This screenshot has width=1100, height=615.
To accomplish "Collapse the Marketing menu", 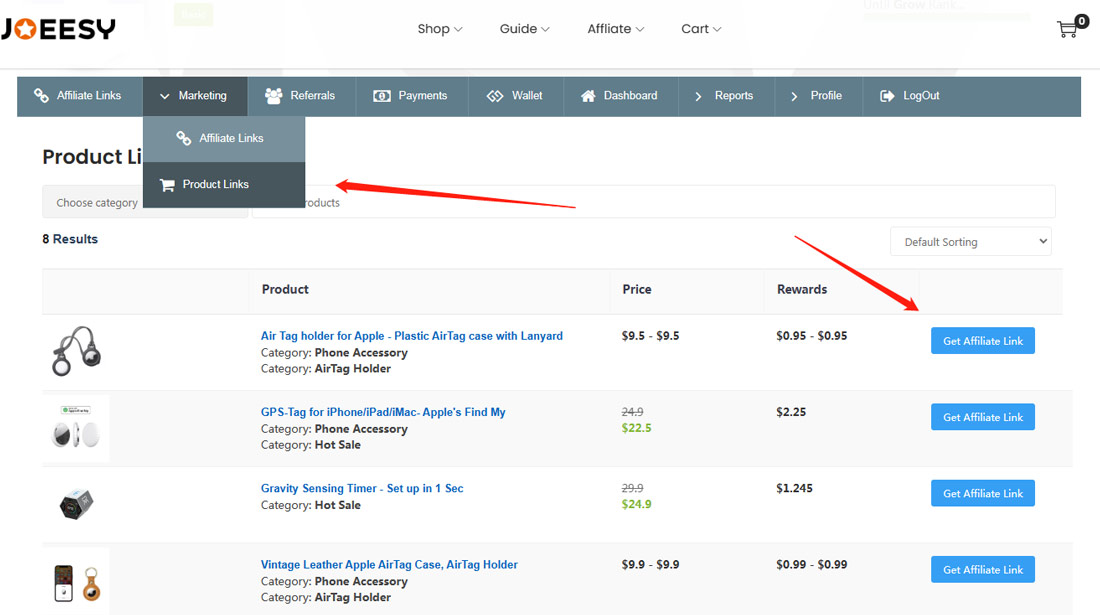I will (x=194, y=96).
